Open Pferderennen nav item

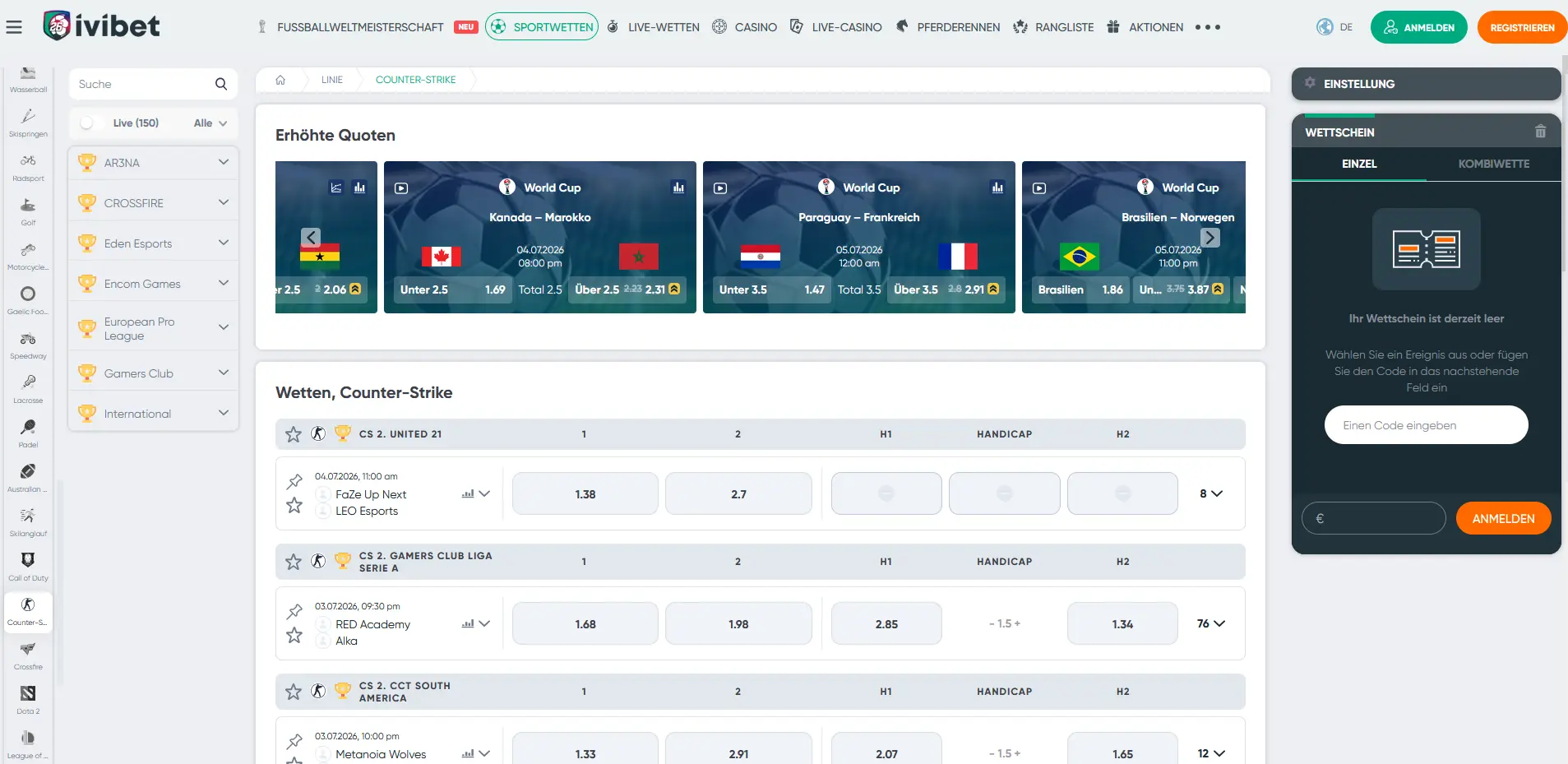[x=947, y=27]
